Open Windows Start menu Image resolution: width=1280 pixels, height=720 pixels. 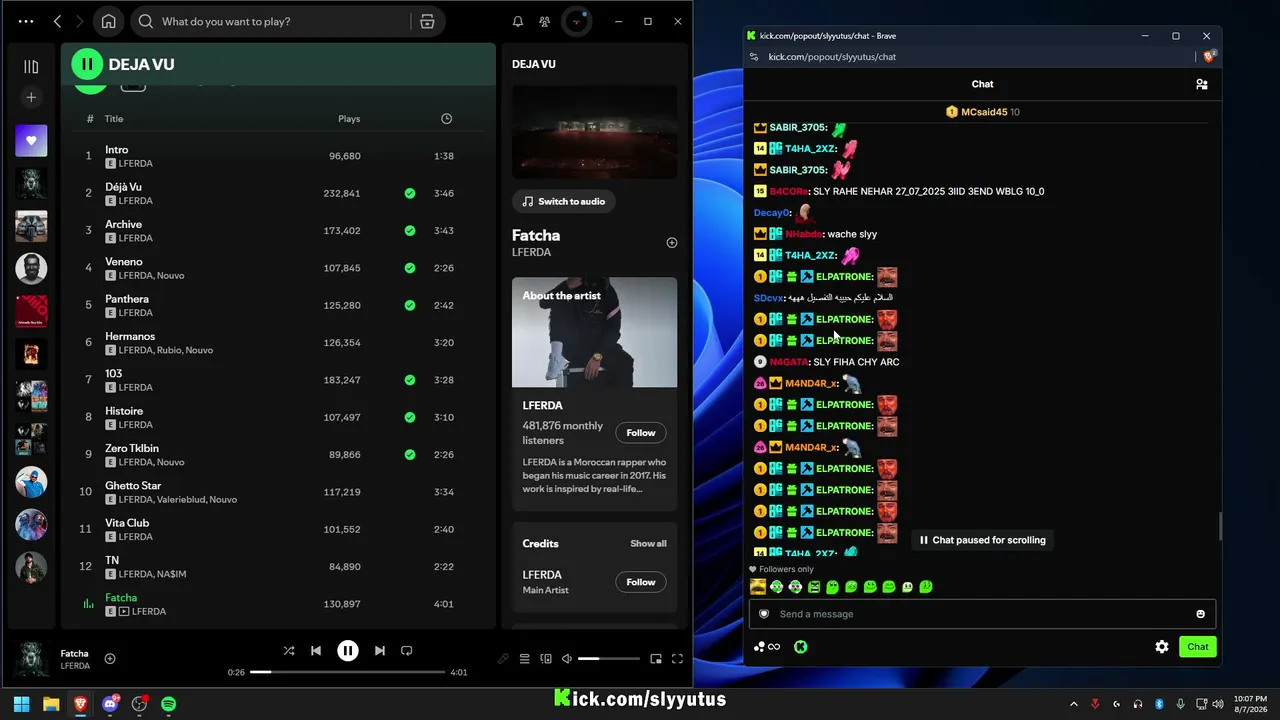[x=21, y=704]
